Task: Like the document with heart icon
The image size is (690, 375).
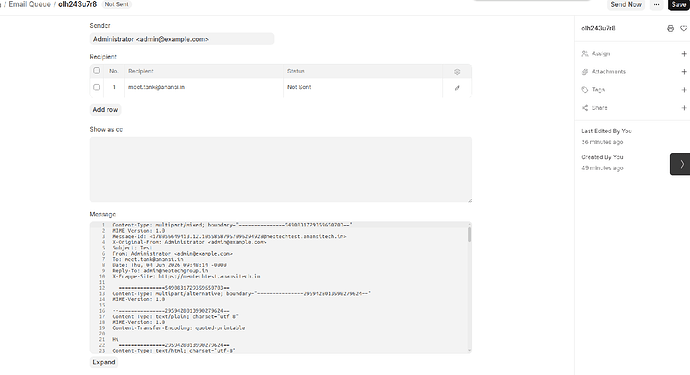Action: click(683, 28)
